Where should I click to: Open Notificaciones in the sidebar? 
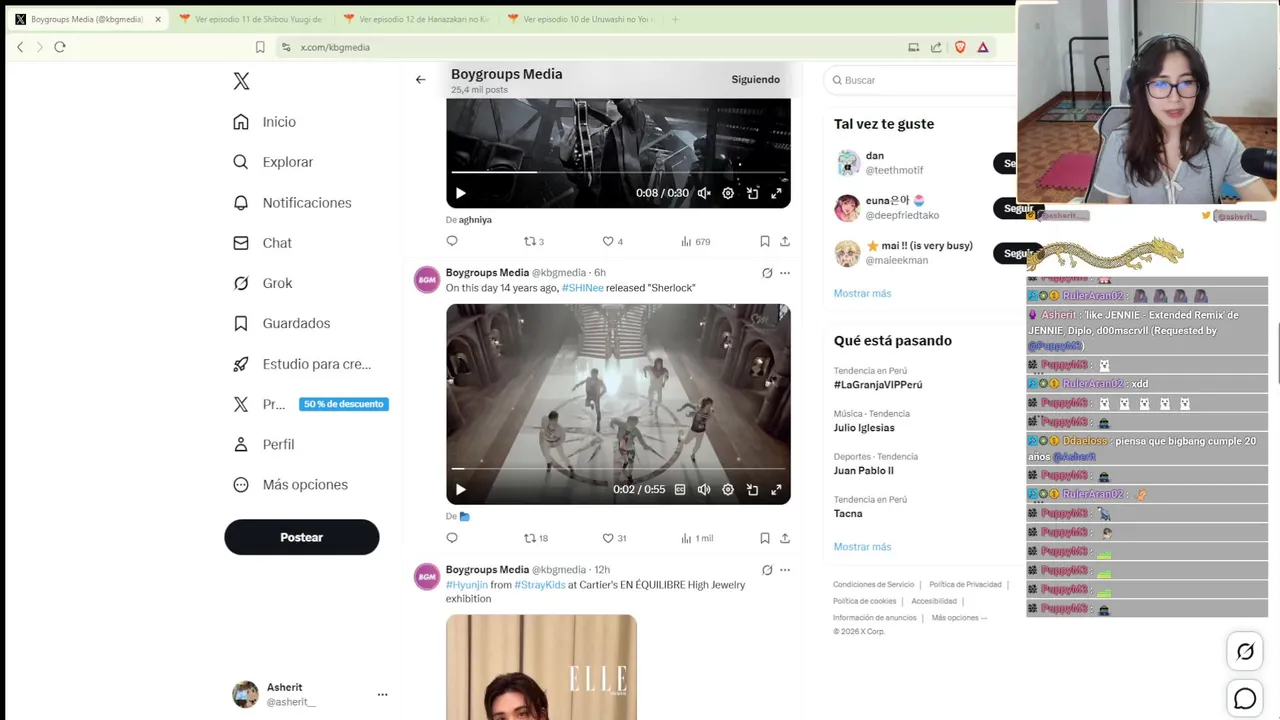[293, 203]
